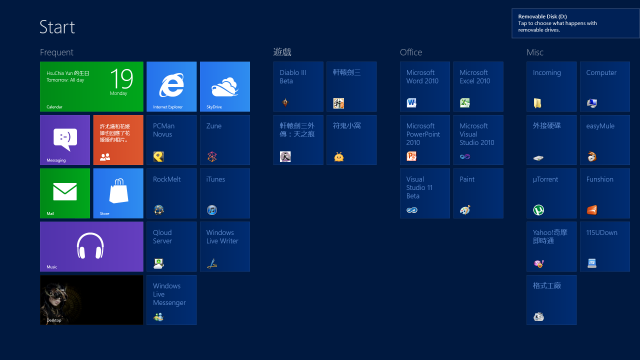Launch the Yahoo!奇摩即時通 tile
The image size is (640, 360).
coord(551,247)
